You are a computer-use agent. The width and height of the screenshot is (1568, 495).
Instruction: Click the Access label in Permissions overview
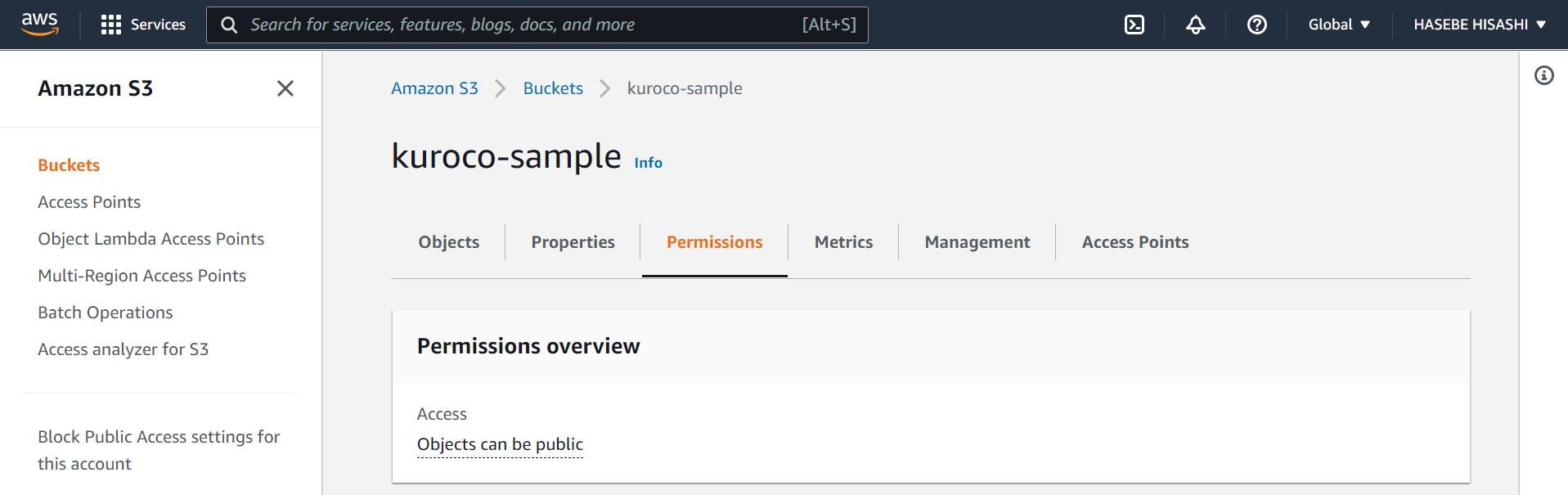pyautogui.click(x=442, y=414)
